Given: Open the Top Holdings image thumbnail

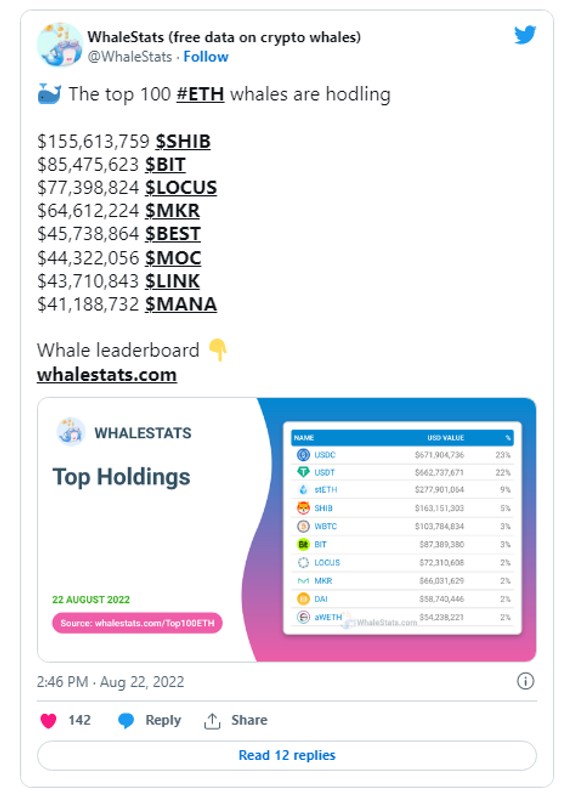Looking at the screenshot, I should [287, 530].
